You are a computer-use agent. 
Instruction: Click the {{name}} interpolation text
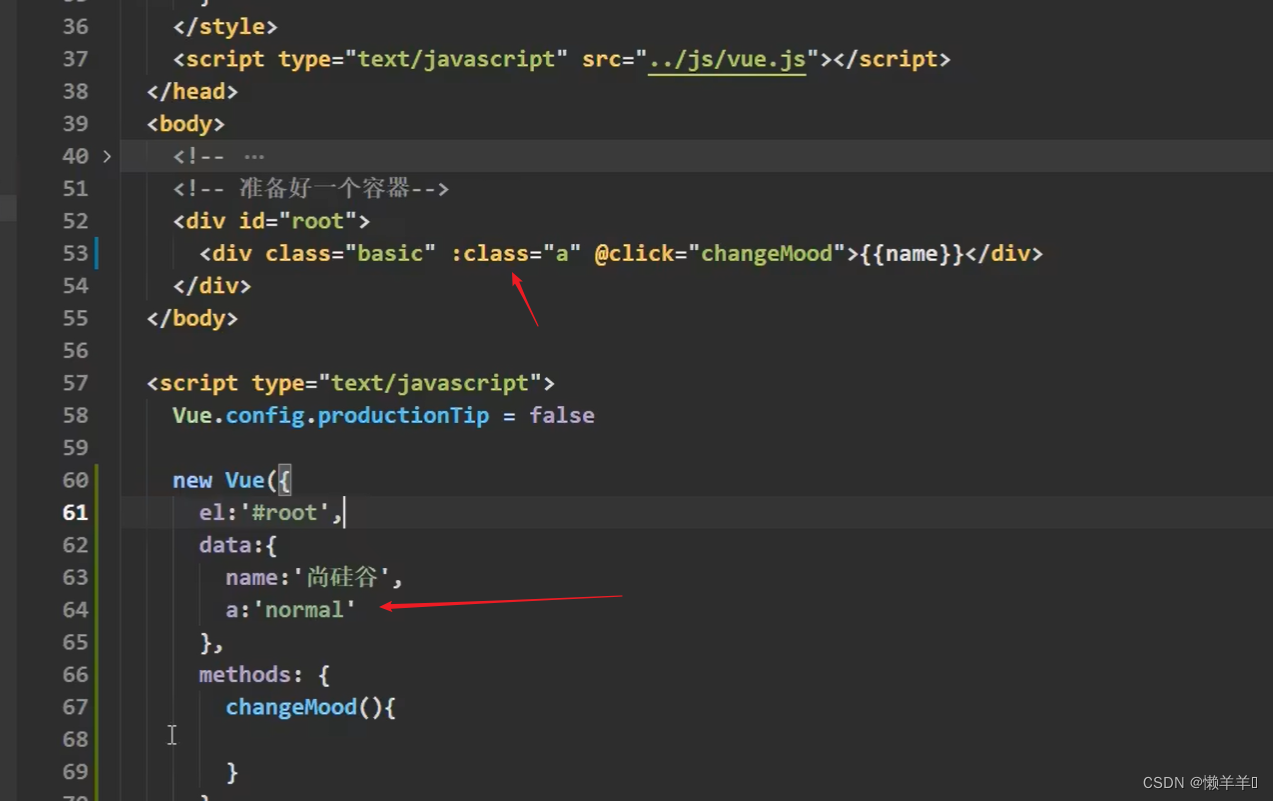coord(912,253)
